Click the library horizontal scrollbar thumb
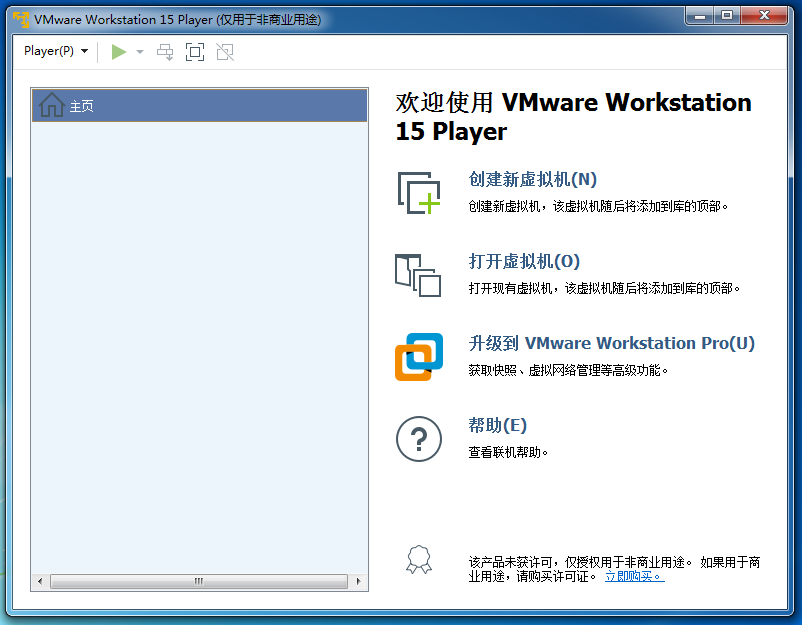 tap(199, 581)
